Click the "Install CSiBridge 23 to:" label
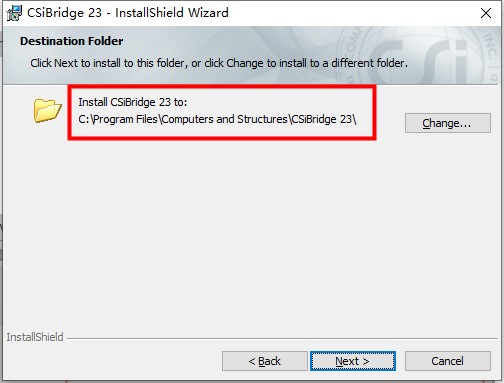Image resolution: width=504 pixels, height=383 pixels. 133,102
